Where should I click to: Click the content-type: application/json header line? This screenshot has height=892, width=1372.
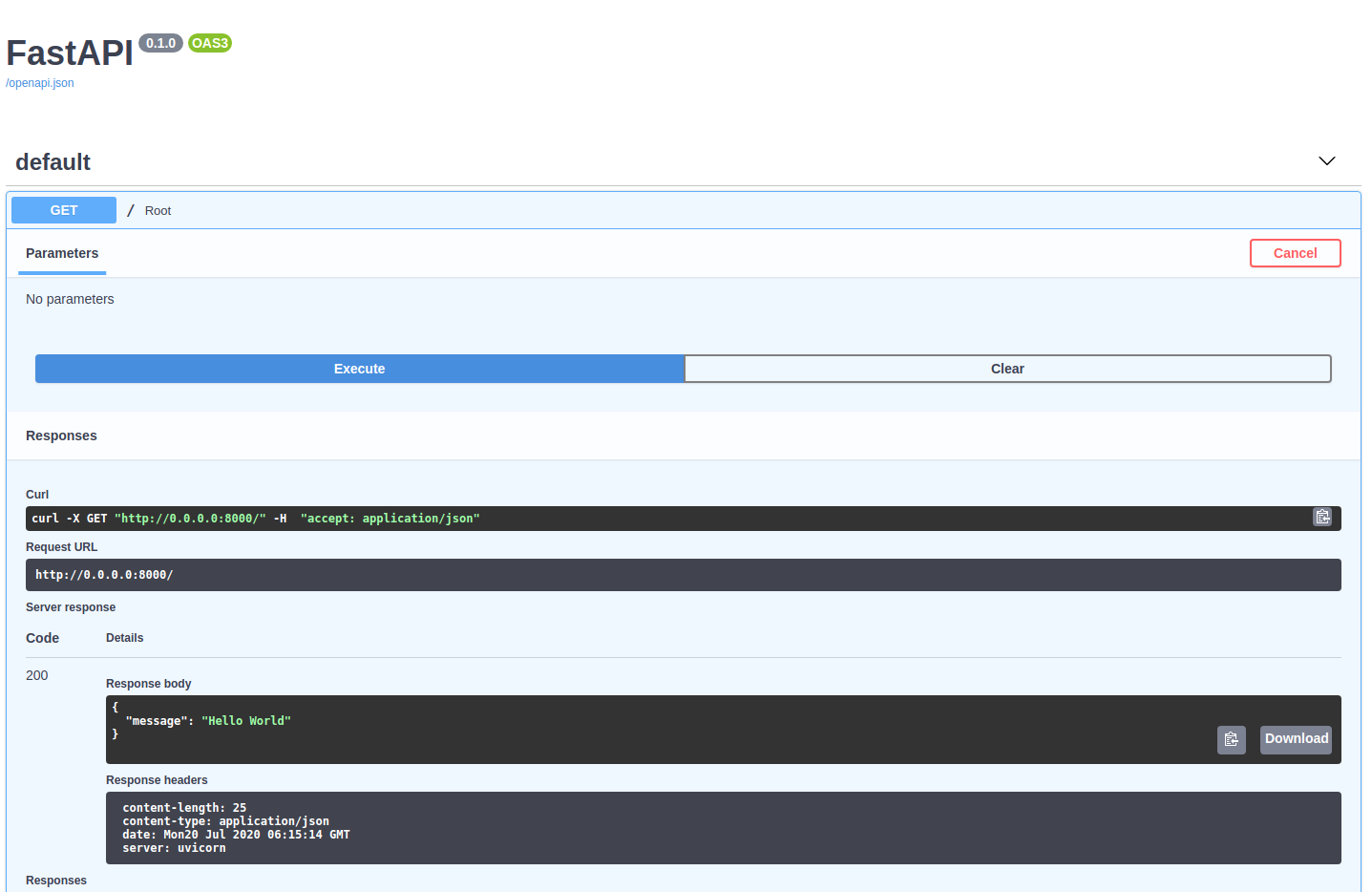[x=225, y=821]
